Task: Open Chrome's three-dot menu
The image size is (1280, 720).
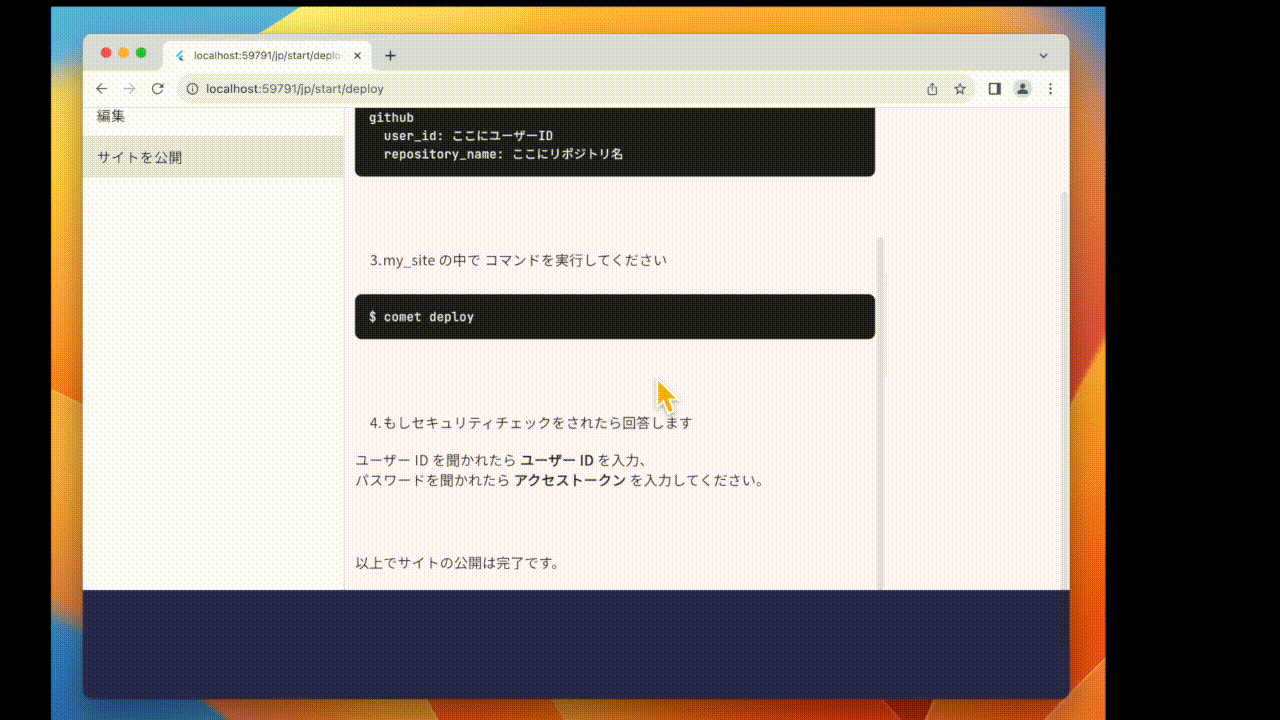Action: [x=1050, y=89]
